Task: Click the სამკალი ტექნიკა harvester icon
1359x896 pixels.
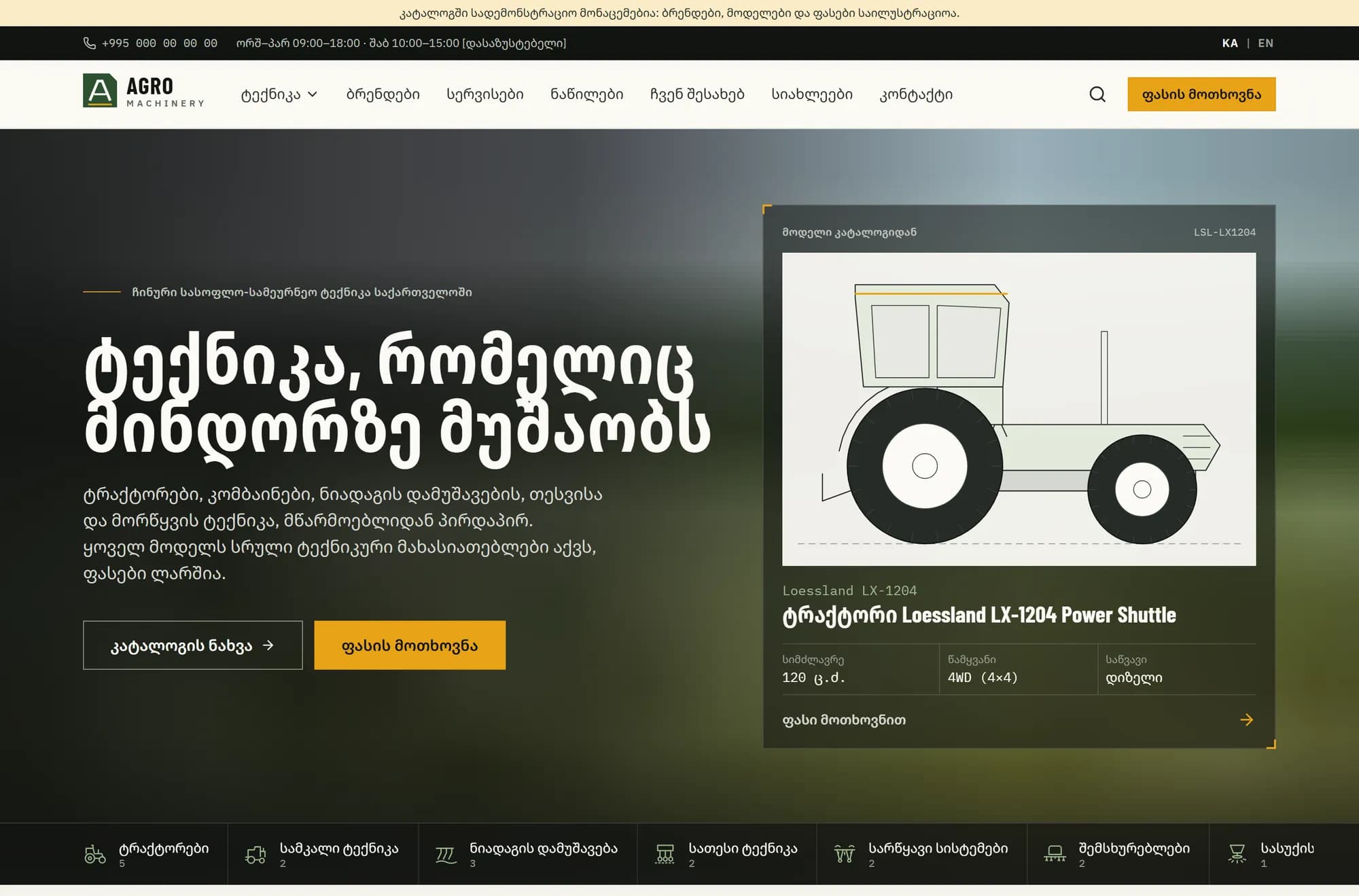Action: (255, 854)
